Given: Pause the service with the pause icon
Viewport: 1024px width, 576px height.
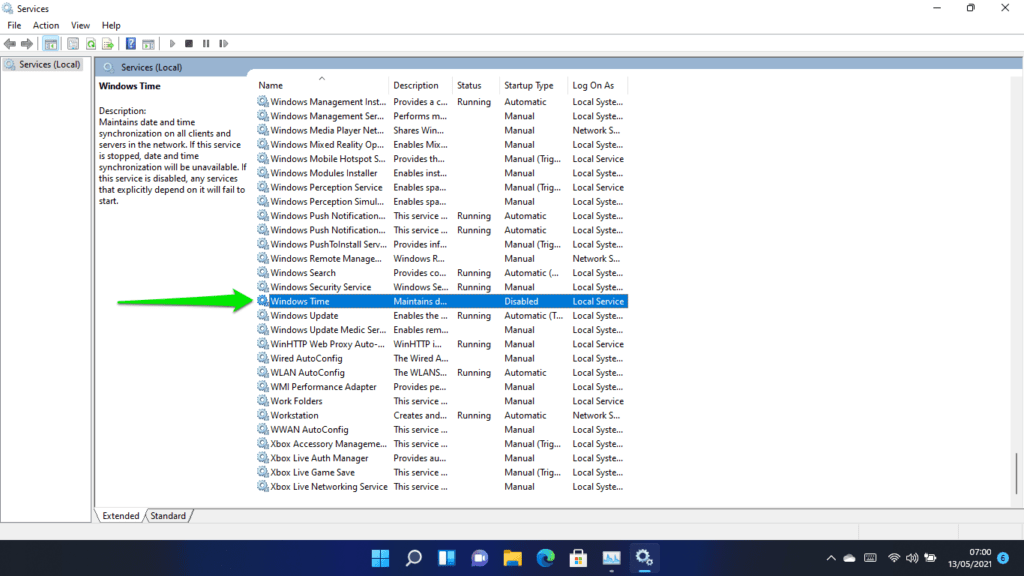Looking at the screenshot, I should tap(207, 43).
